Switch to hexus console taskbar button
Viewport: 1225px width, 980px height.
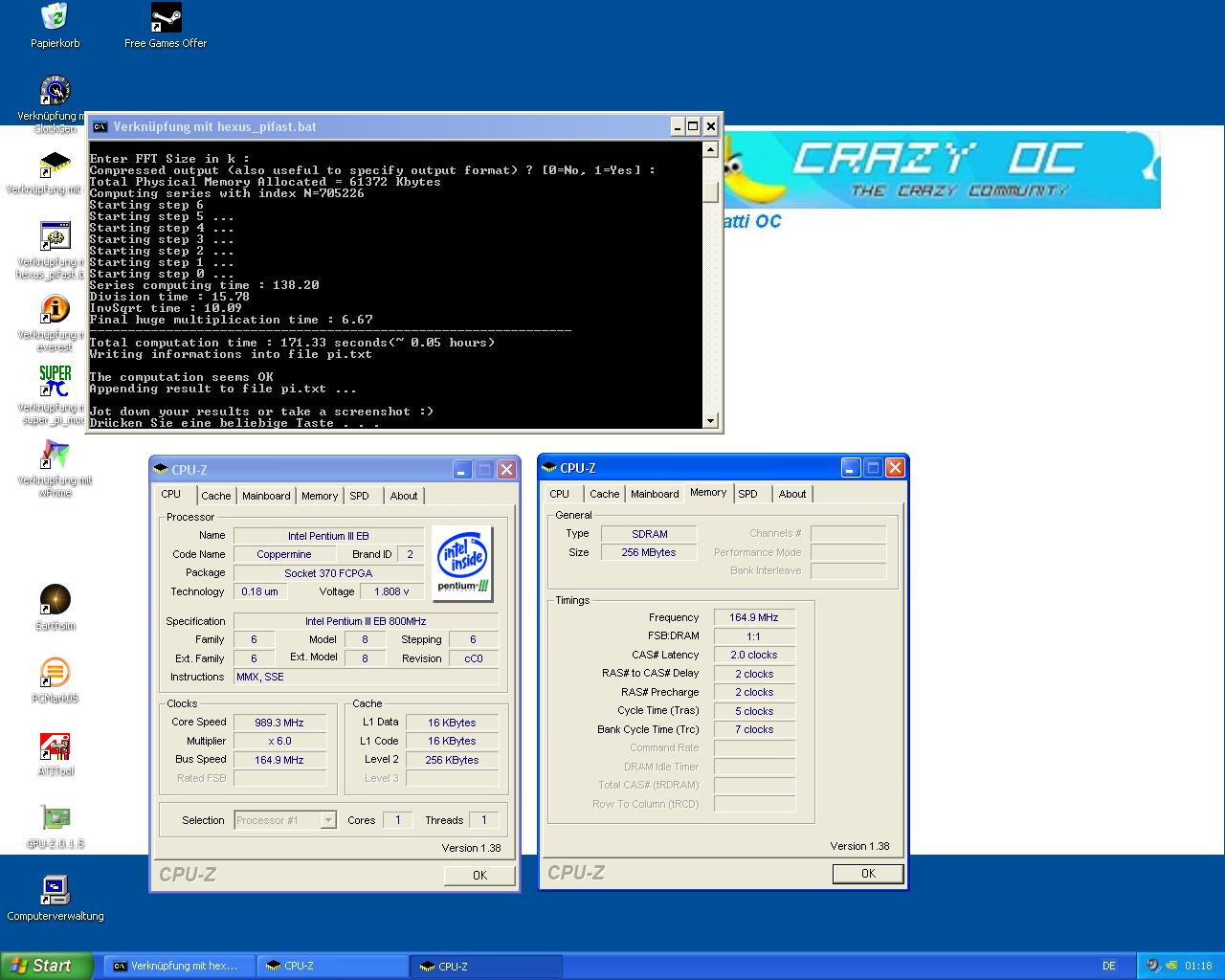pos(179,966)
